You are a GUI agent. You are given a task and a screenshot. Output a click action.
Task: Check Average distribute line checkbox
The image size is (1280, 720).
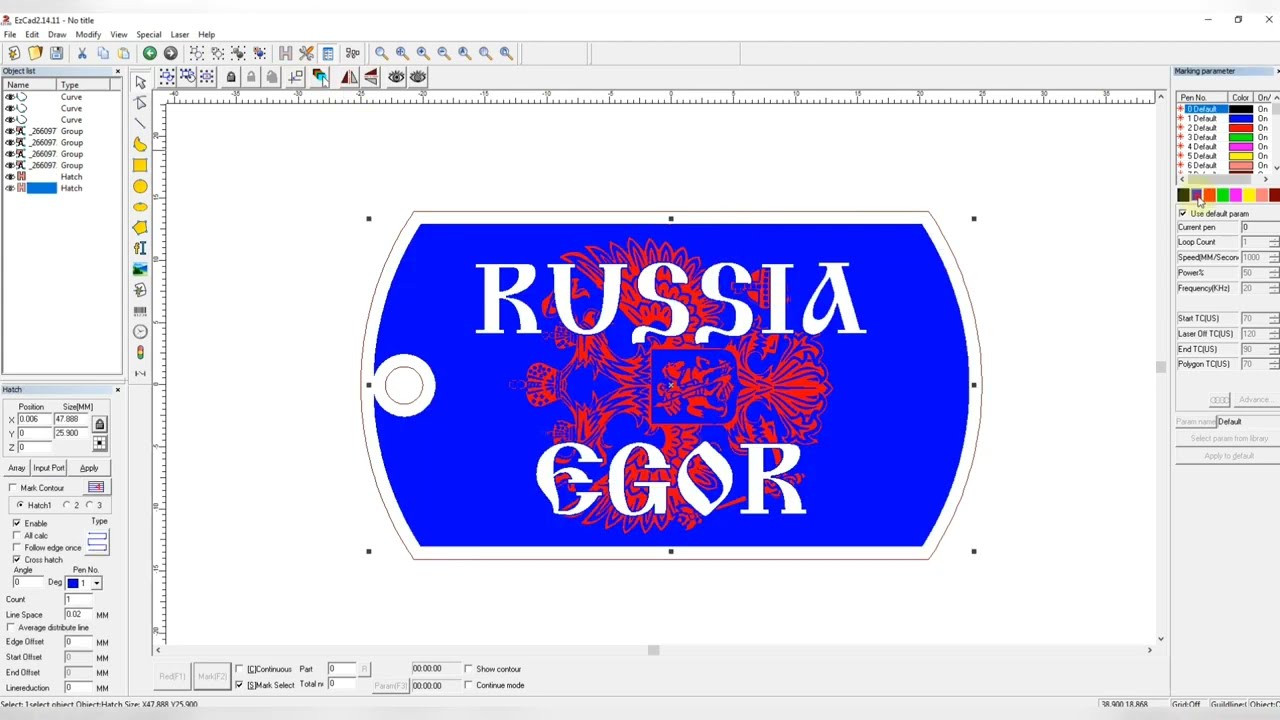(x=11, y=628)
